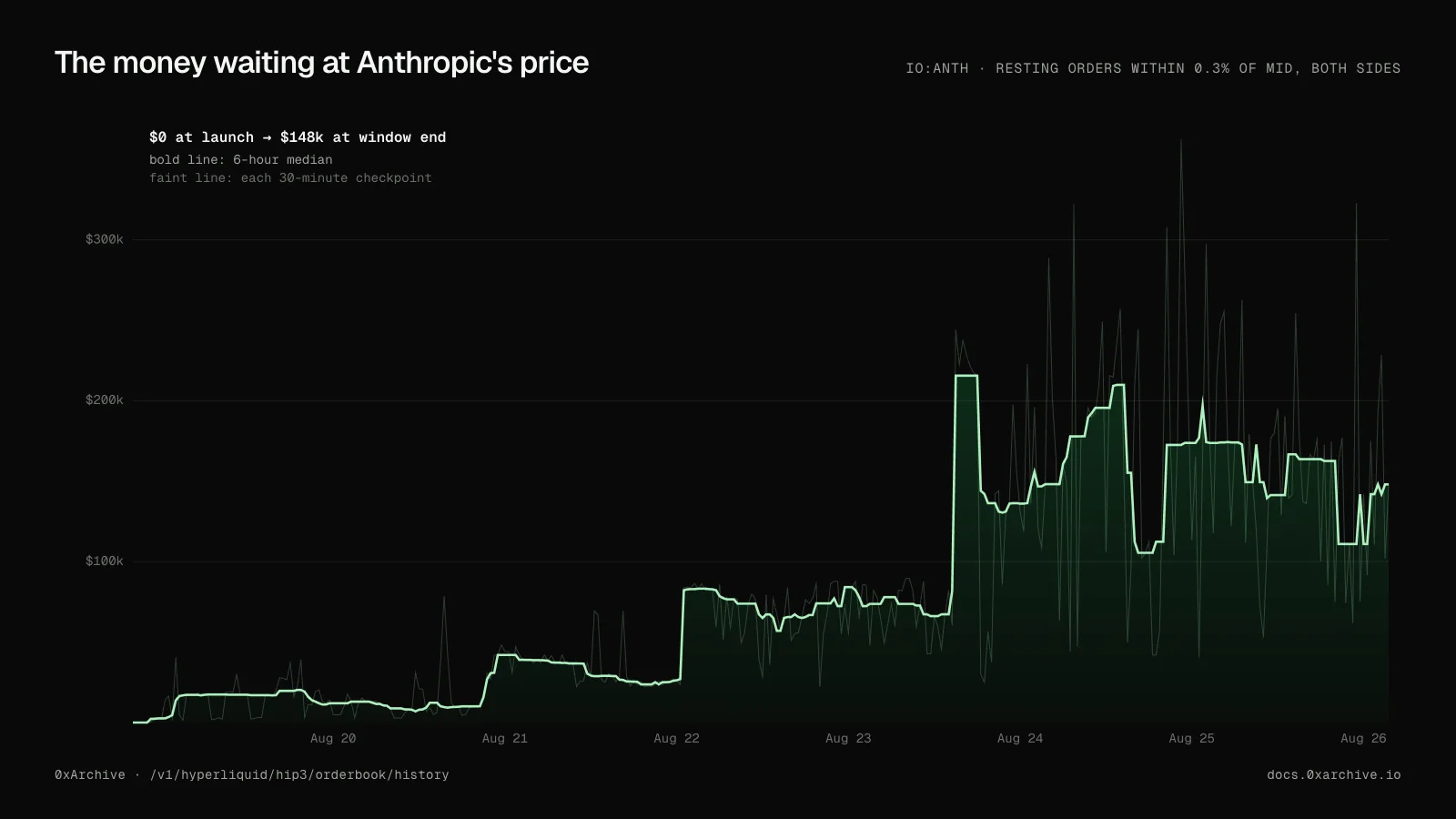Click the Aug 20 x-axis label
Viewport: 1456px width, 819px height.
pyautogui.click(x=333, y=738)
